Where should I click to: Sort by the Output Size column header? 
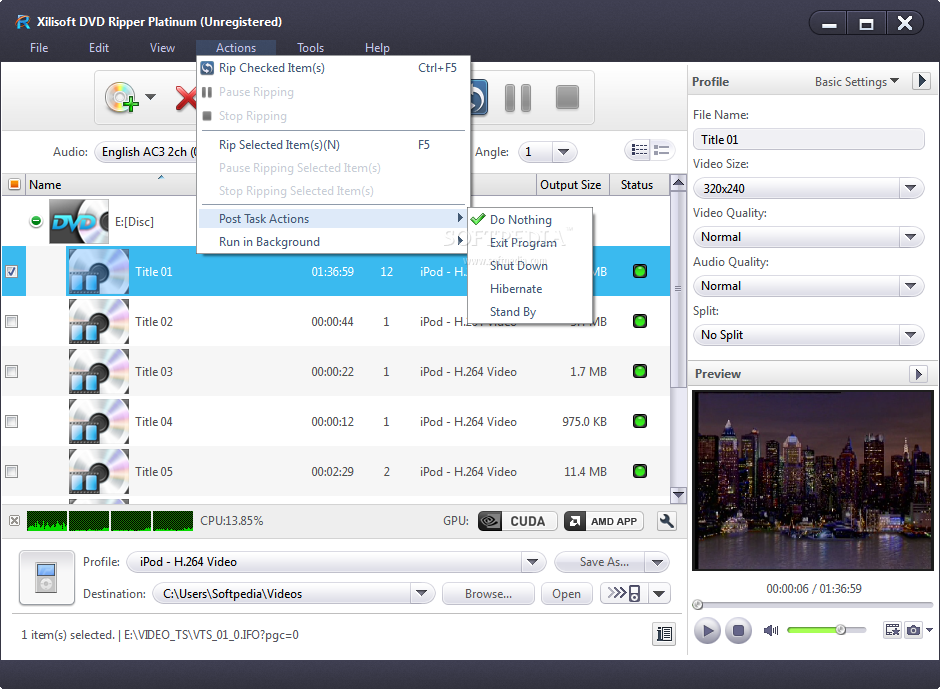tap(571, 185)
